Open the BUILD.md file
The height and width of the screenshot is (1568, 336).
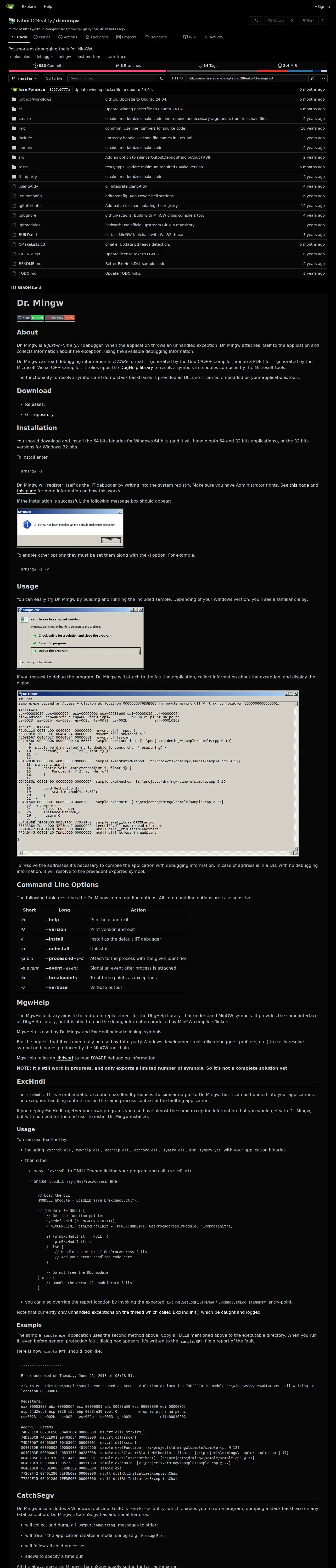click(27, 235)
